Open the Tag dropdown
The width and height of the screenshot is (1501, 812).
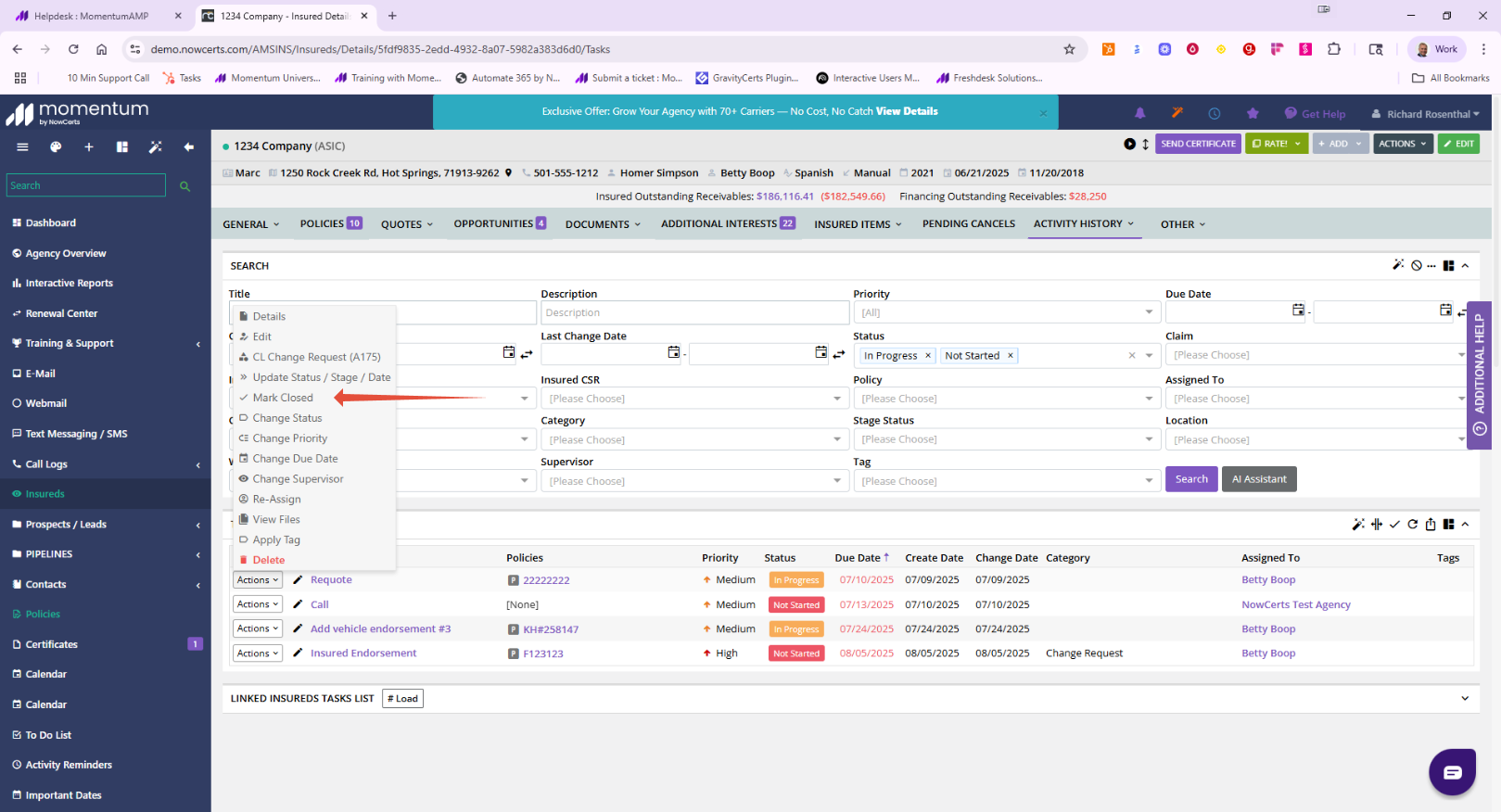(x=1008, y=481)
